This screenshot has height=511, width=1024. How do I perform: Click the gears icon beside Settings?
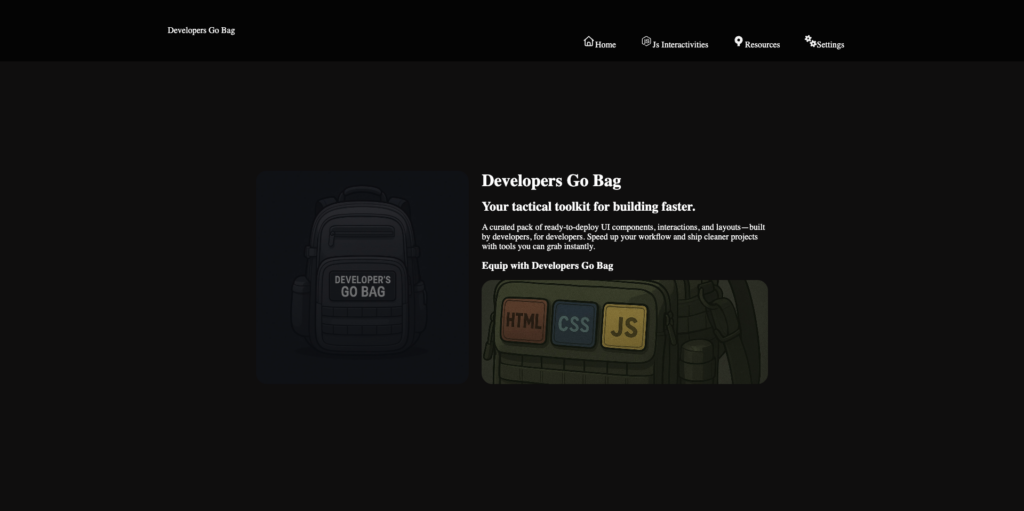coord(810,41)
